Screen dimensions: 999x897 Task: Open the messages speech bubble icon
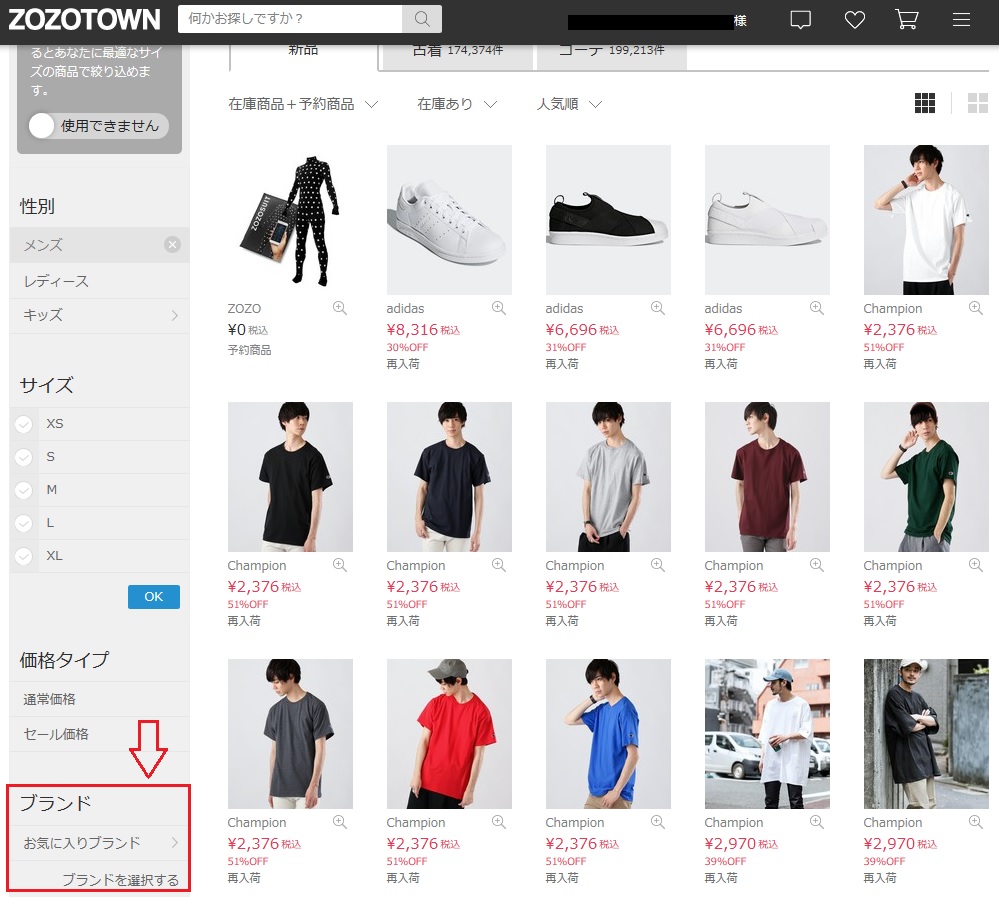pos(800,20)
